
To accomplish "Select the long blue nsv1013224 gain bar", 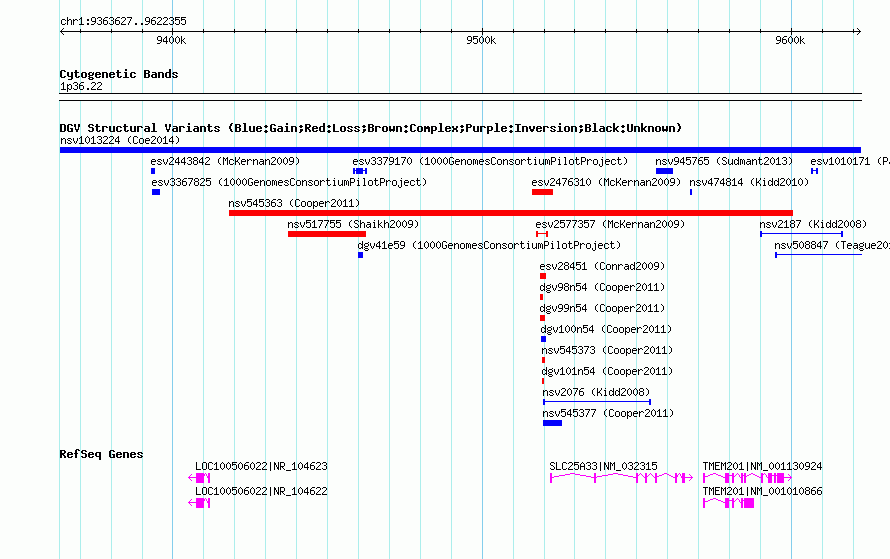I will (x=460, y=150).
